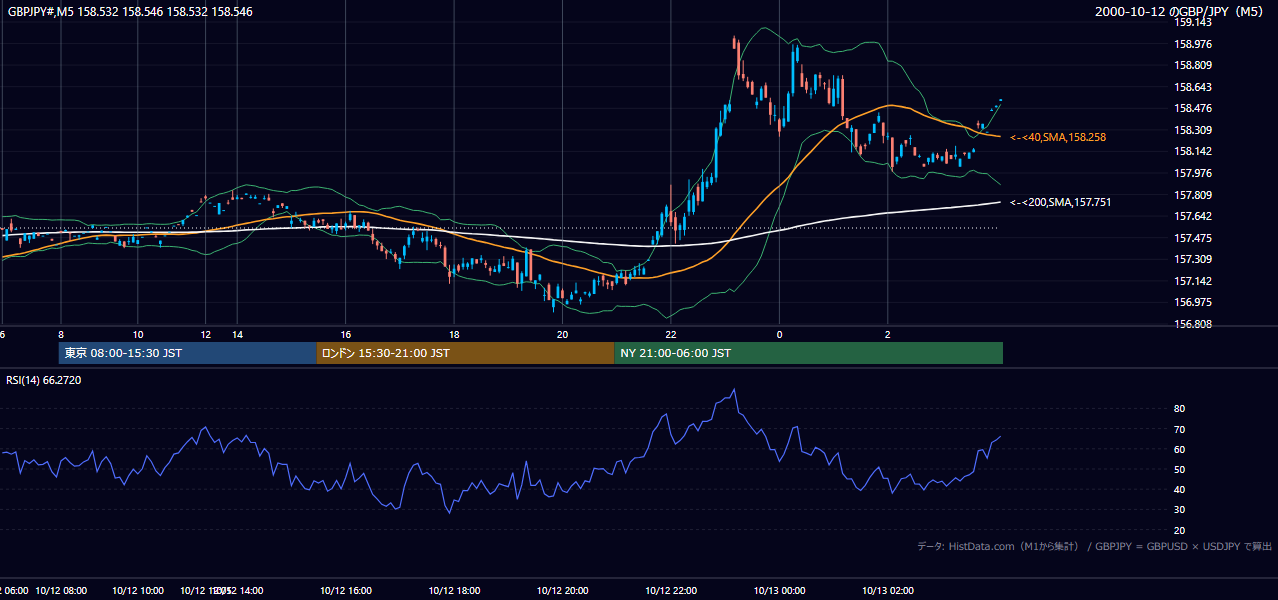Click the 157.309 price axis label
This screenshot has height=600, width=1278.
tap(1193, 259)
